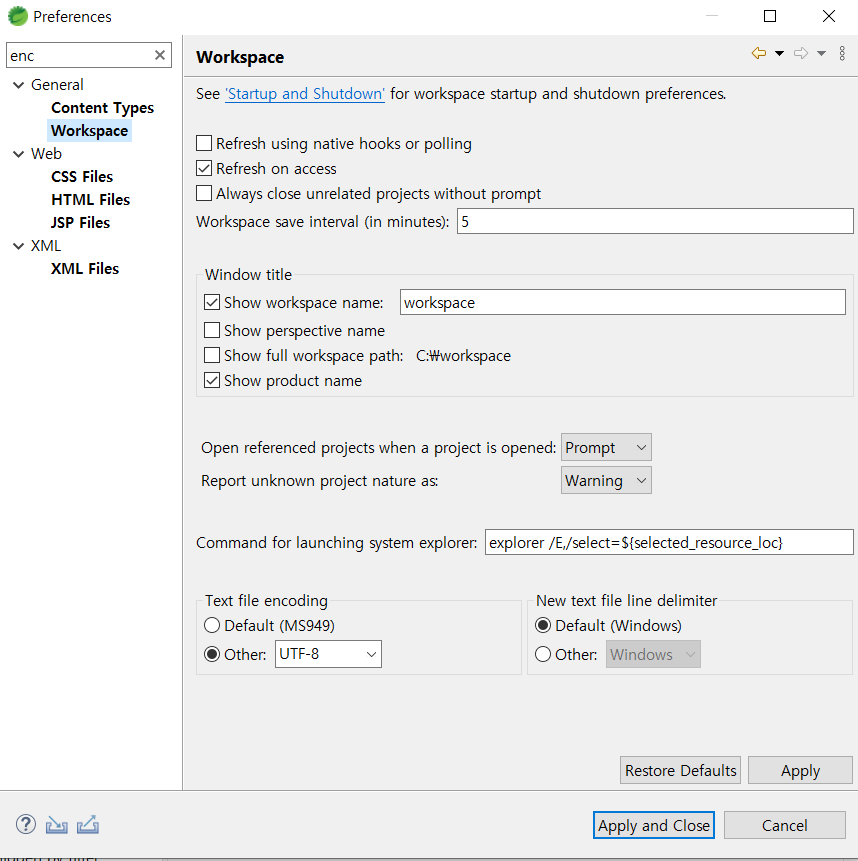Disable the Show workspace name option
Screen dimensions: 858x861
click(212, 302)
